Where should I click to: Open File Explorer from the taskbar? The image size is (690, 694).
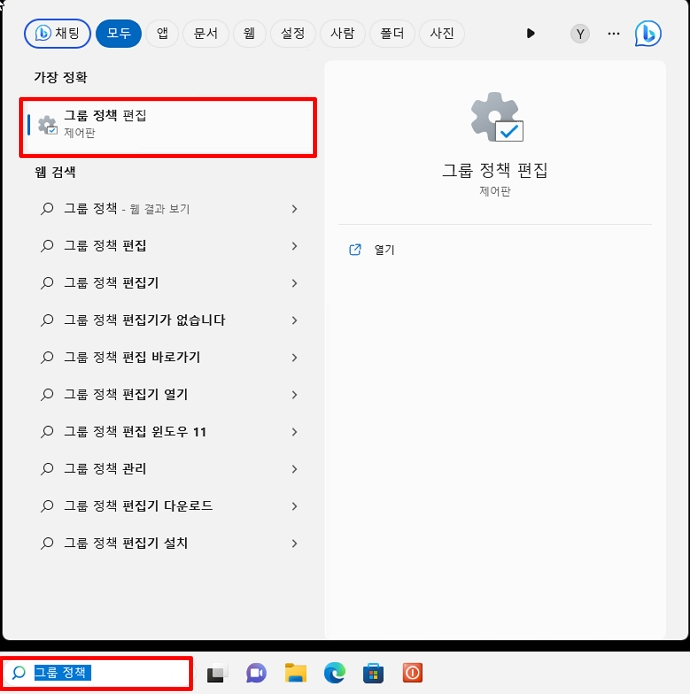[x=295, y=673]
